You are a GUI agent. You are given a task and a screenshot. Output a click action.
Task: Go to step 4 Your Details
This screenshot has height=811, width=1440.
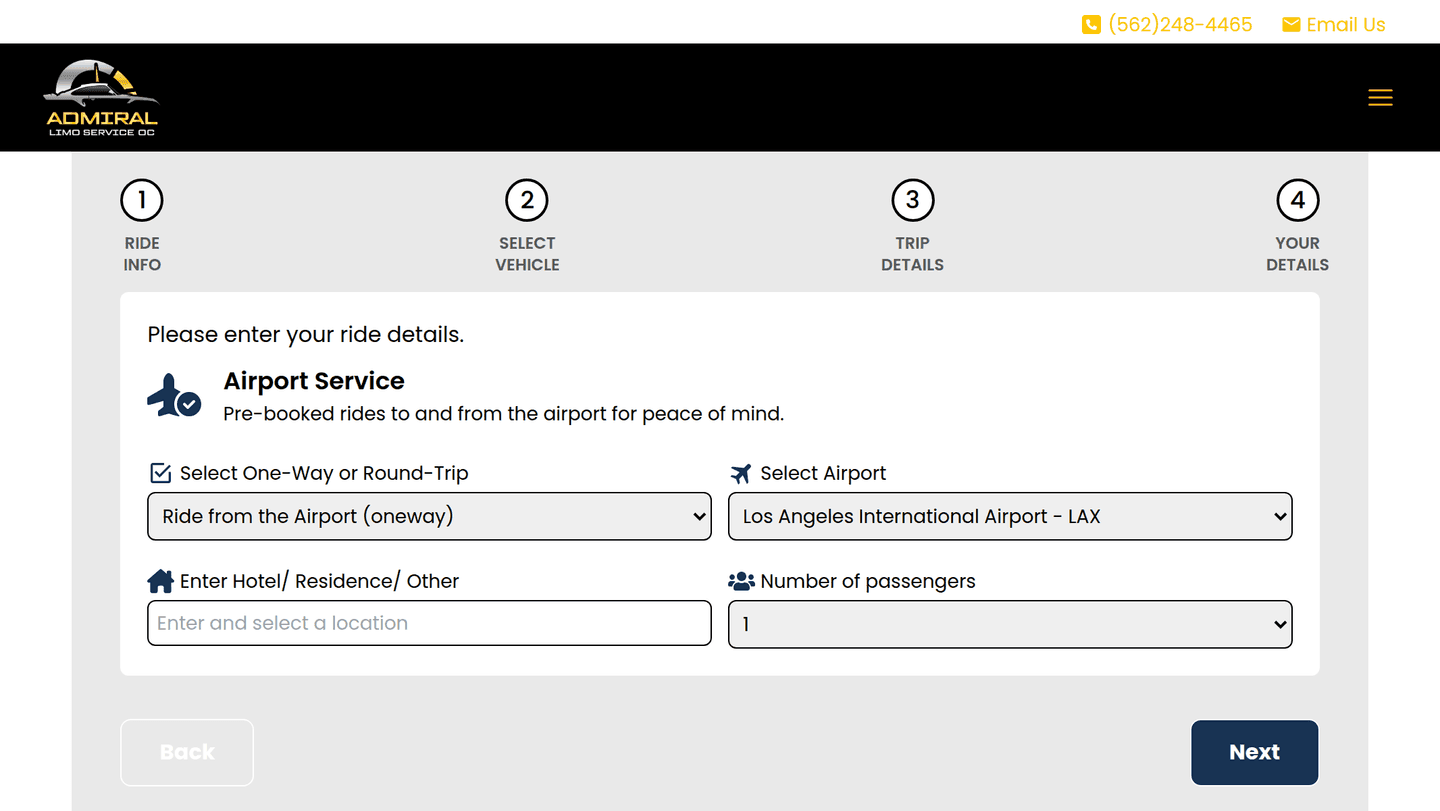pos(1297,226)
